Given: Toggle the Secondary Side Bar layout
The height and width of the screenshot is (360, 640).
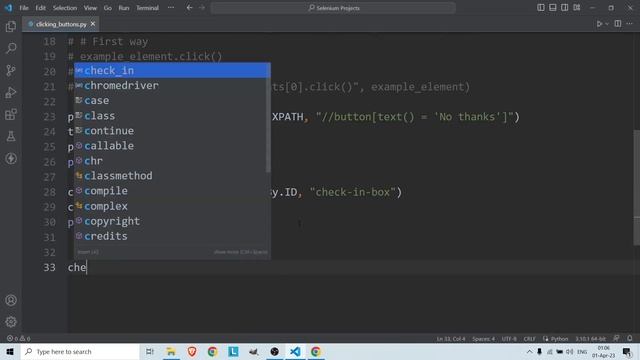Looking at the screenshot, I should (x=564, y=8).
